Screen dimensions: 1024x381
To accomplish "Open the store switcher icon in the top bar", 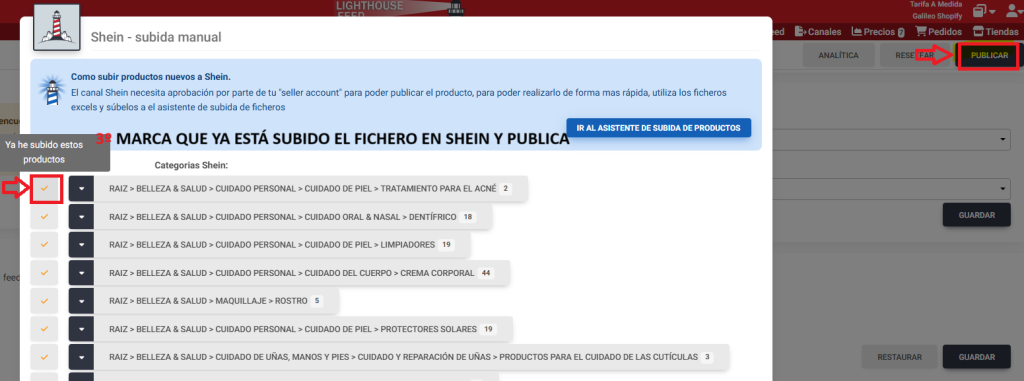I will pyautogui.click(x=984, y=10).
